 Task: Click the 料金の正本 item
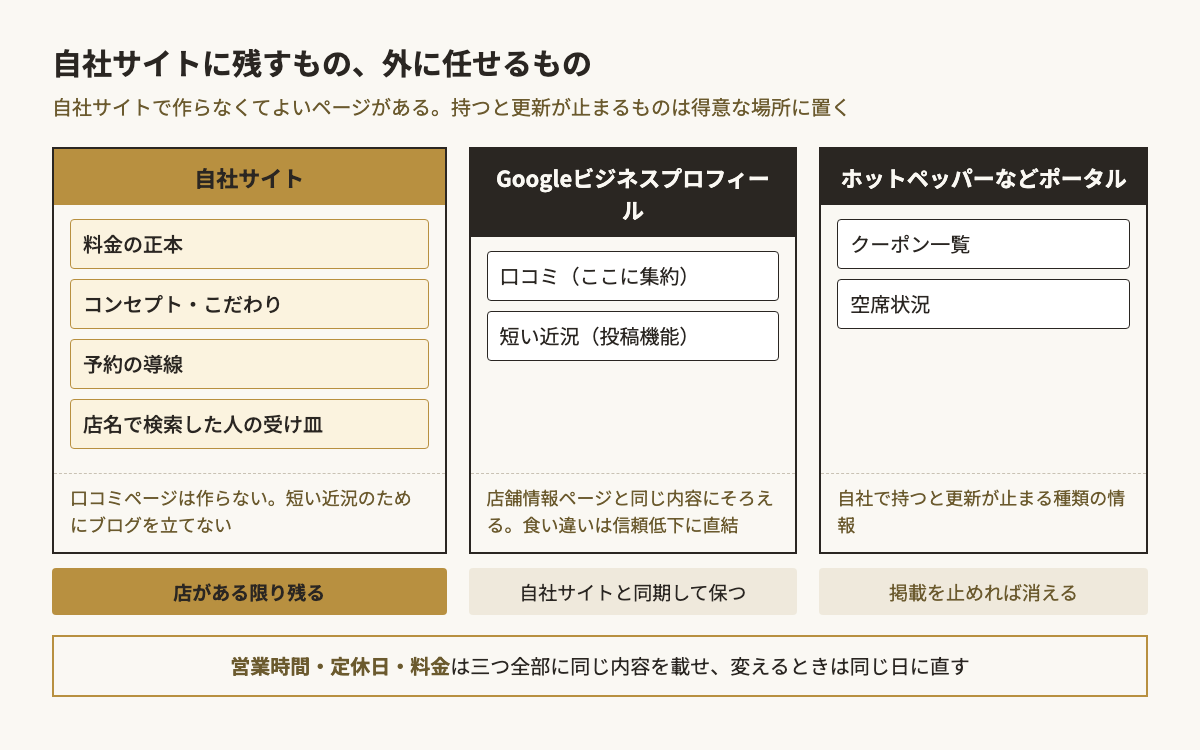249,244
